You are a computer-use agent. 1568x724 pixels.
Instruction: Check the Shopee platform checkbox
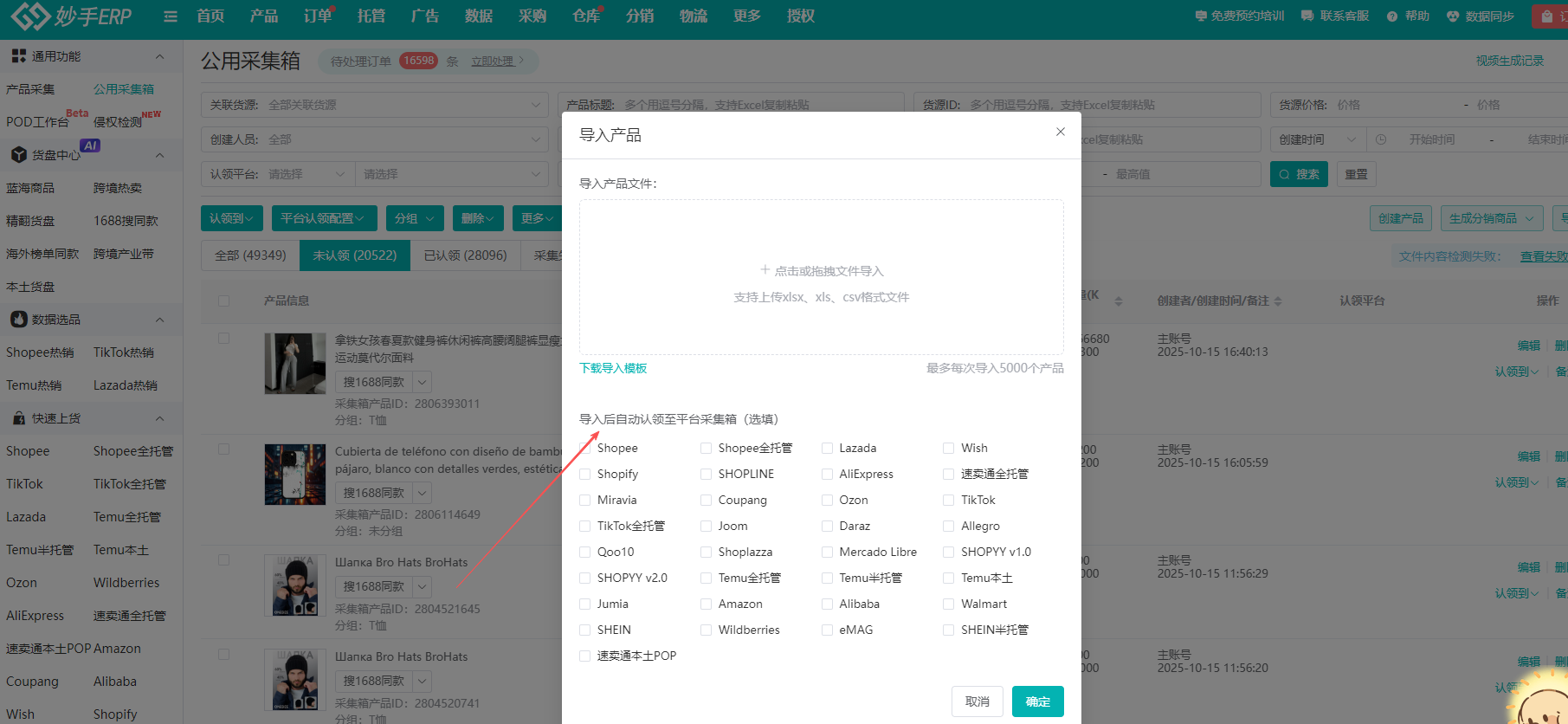[x=585, y=448]
